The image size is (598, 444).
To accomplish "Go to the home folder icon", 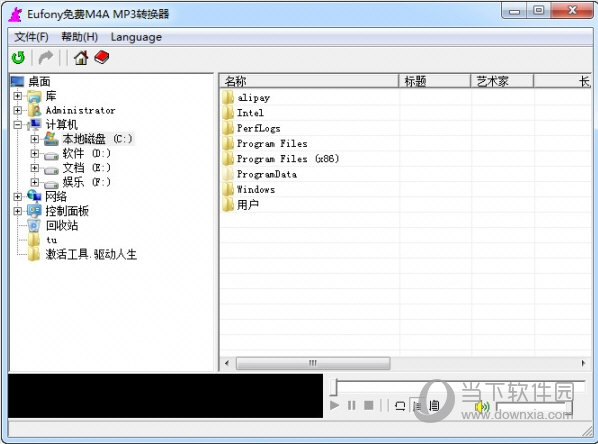I will (81, 58).
